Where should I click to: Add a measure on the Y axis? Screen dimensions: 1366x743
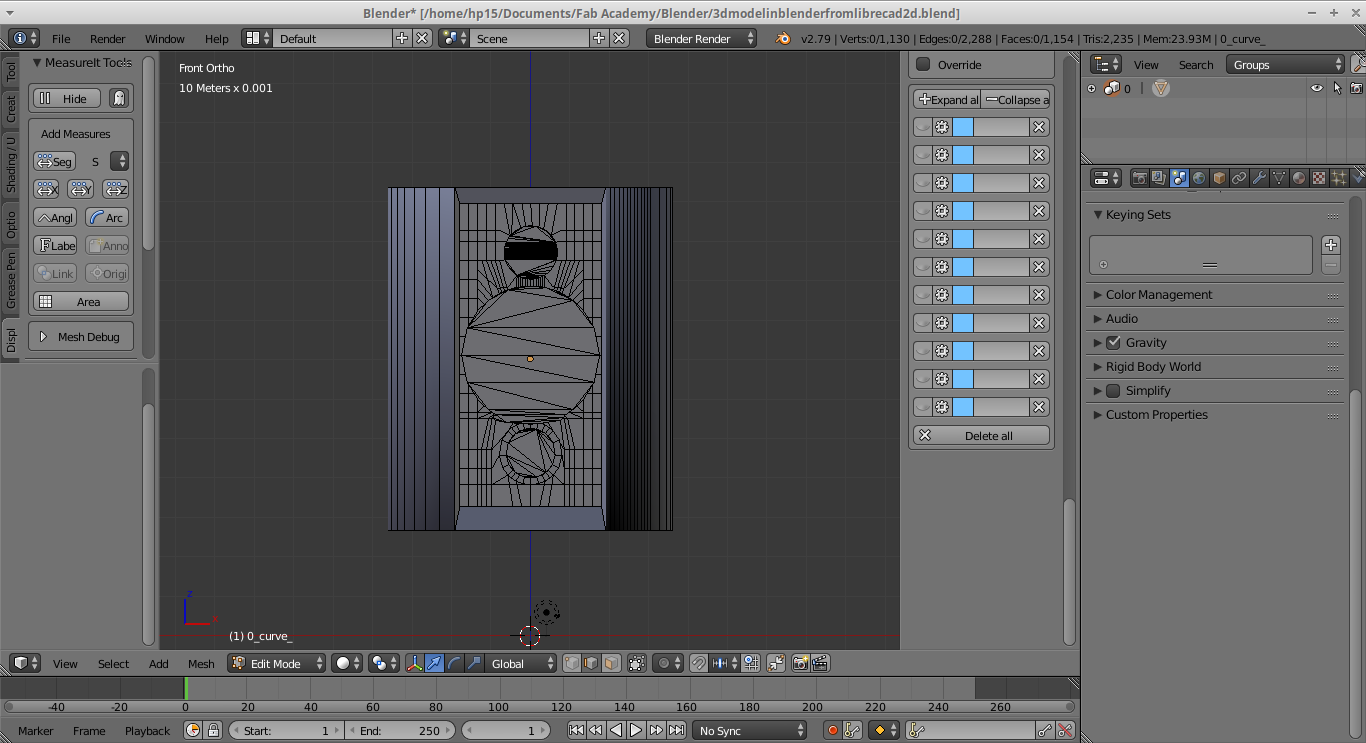(x=81, y=189)
